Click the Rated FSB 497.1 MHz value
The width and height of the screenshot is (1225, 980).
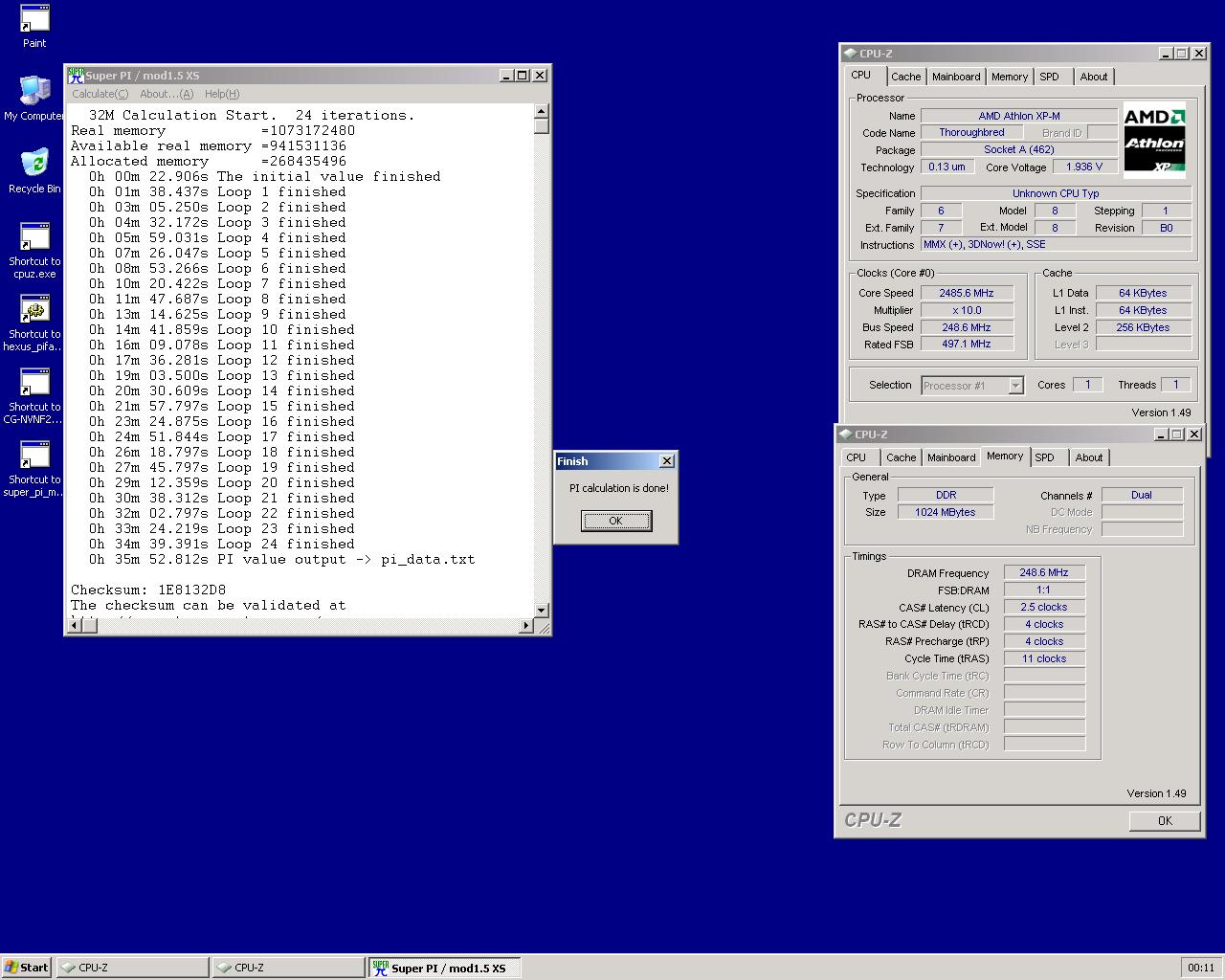tap(967, 345)
